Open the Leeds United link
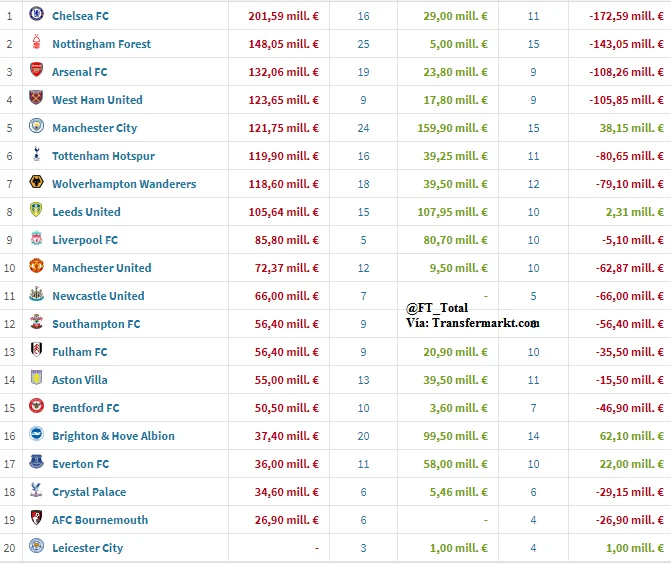This screenshot has width=671, height=563. (86, 212)
